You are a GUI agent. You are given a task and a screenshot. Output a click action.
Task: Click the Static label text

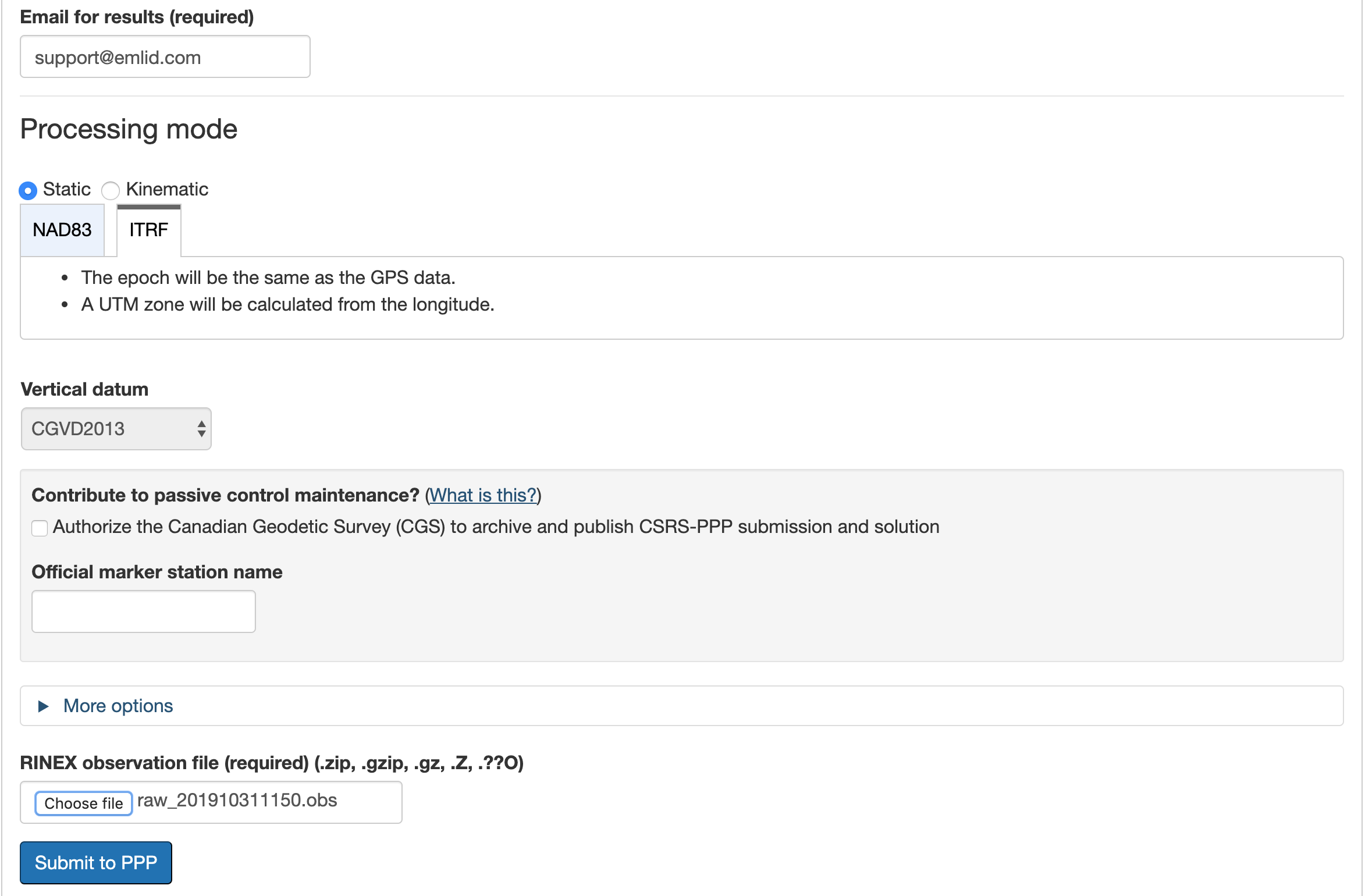click(x=67, y=190)
